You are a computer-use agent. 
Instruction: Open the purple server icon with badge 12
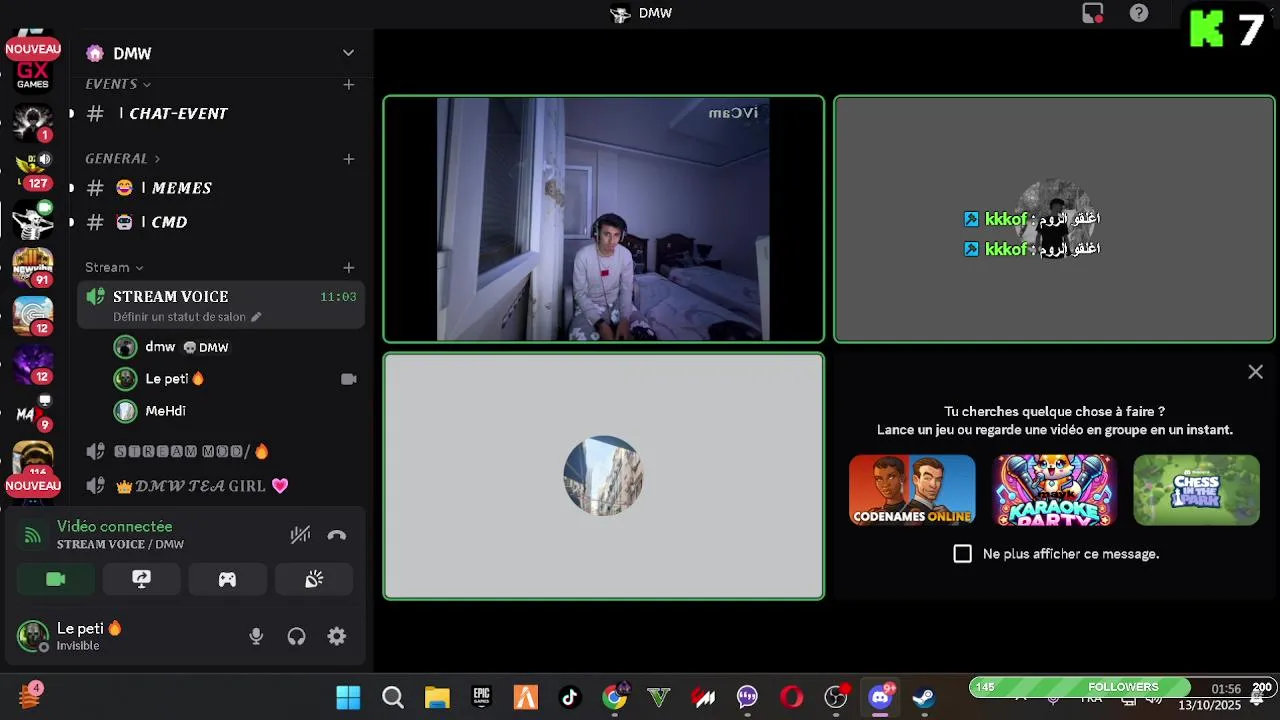click(33, 364)
